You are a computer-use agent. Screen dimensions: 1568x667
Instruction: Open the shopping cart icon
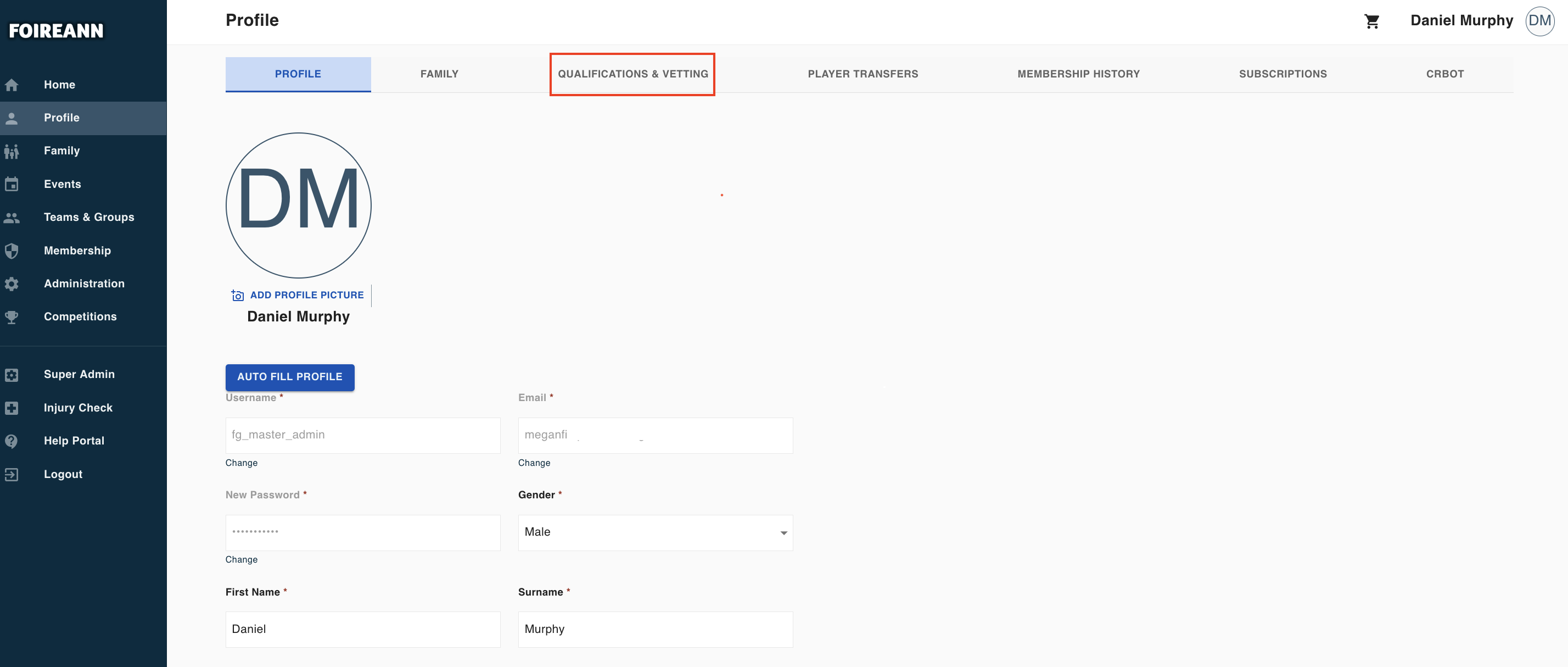click(x=1371, y=21)
